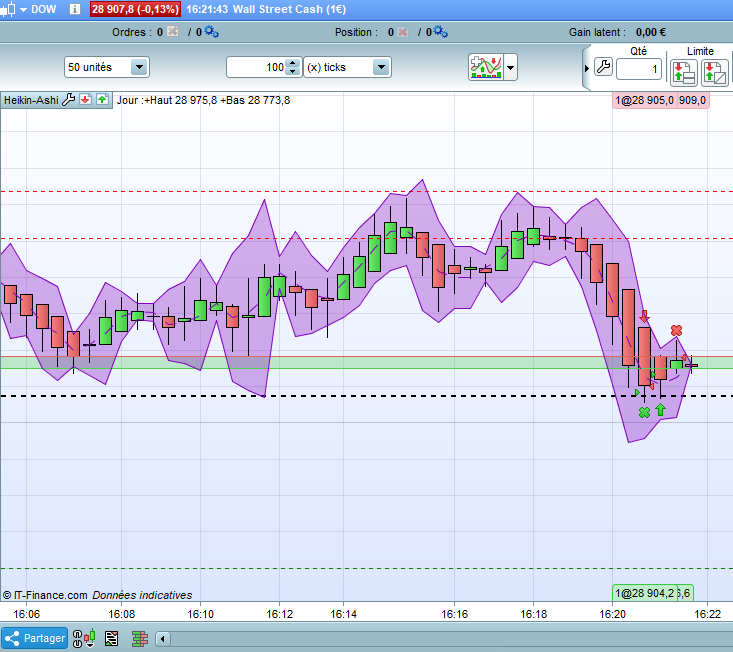733x652 pixels.
Task: Decrease the tick count with the down arrow
Action: pyautogui.click(x=293, y=72)
